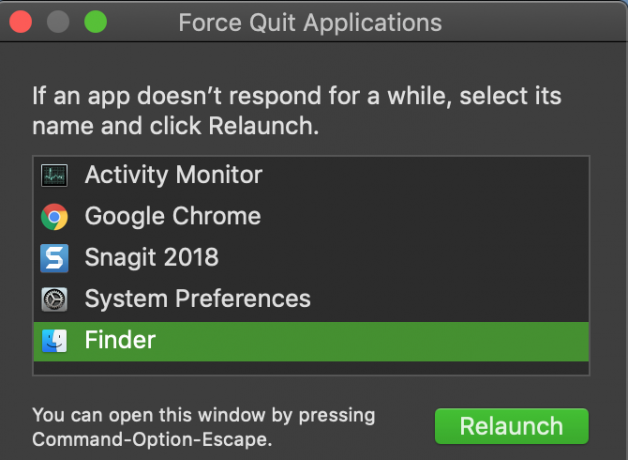Click the highlighted Finder name text
Screen dimensions: 628x460
click(120, 340)
